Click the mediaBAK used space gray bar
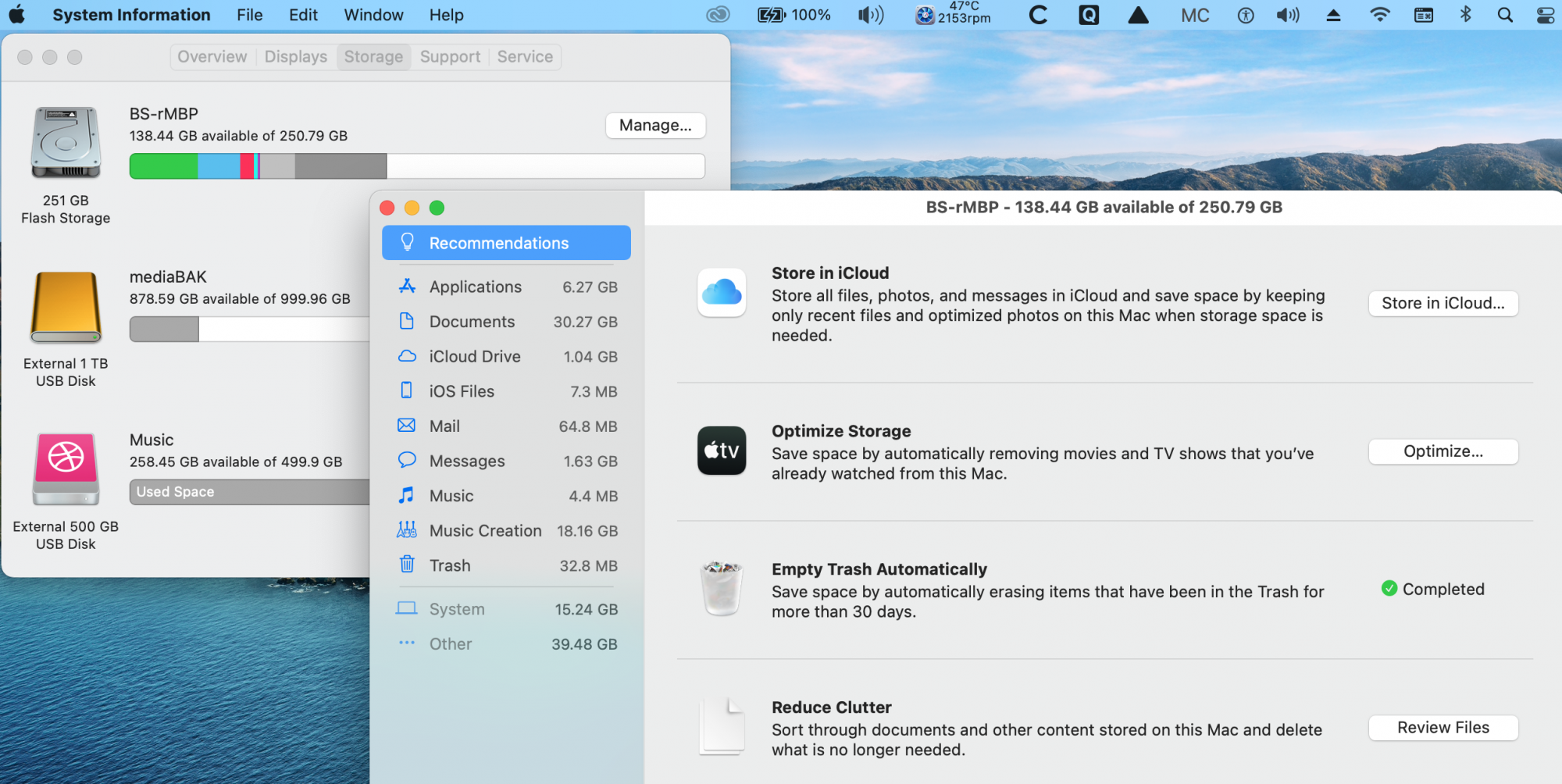This screenshot has height=784, width=1562. 164,329
